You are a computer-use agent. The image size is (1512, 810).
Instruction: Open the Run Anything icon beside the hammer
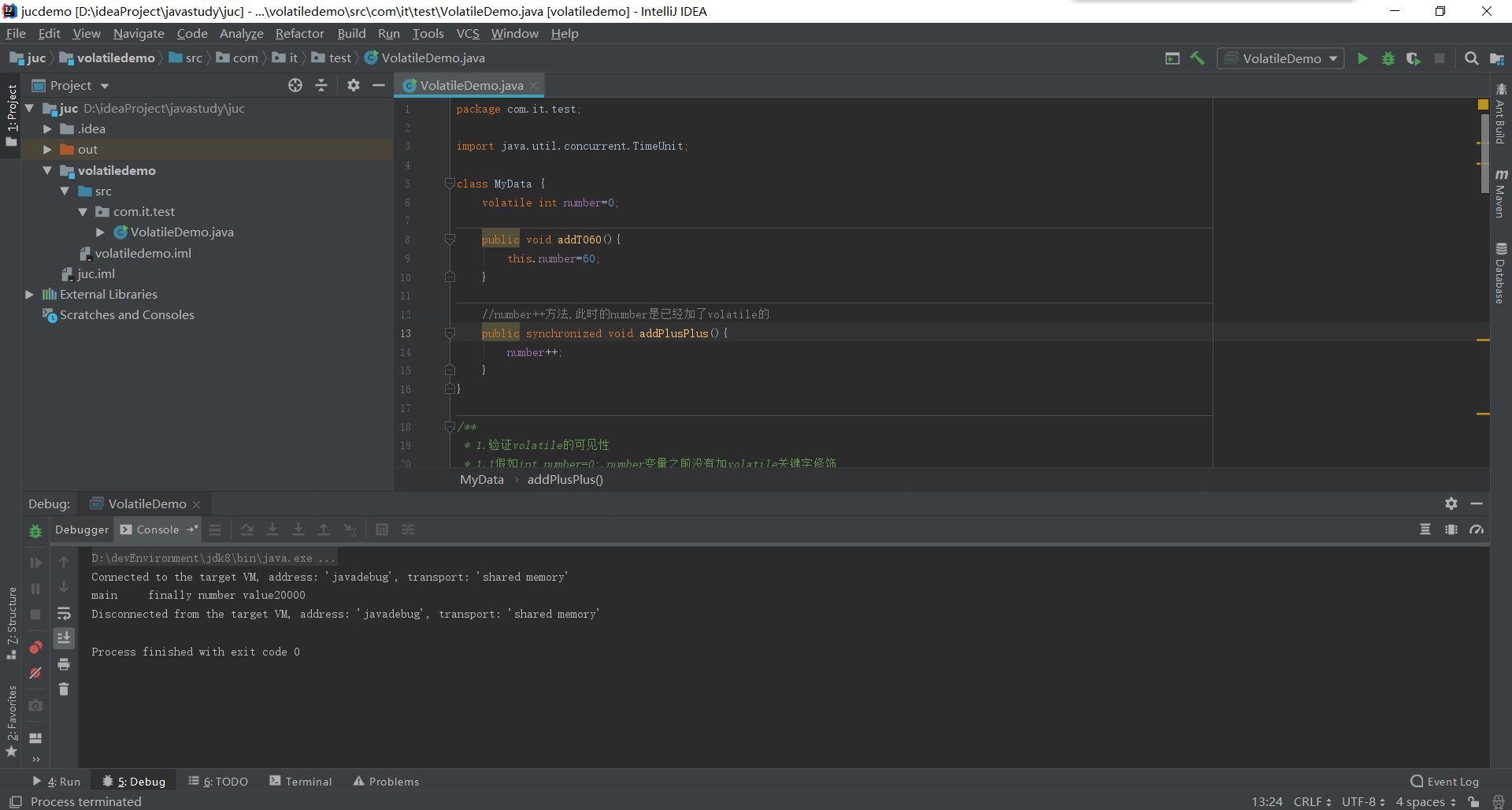(x=1173, y=58)
